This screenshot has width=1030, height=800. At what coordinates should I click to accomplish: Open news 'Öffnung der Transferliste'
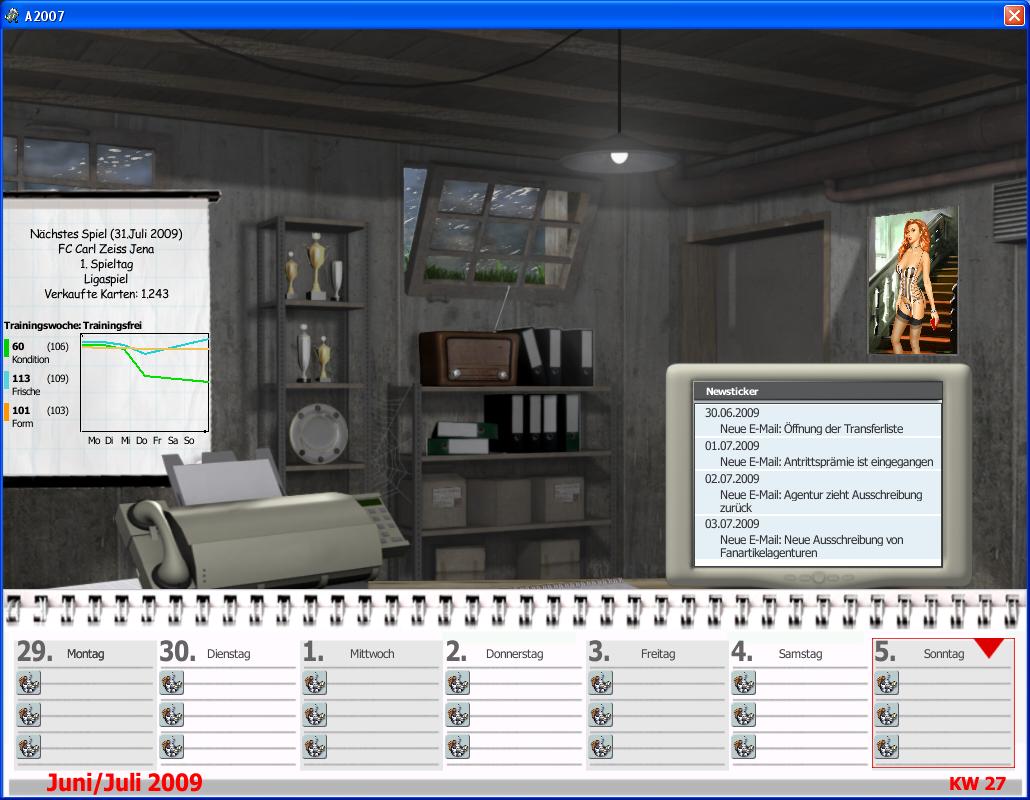(811, 428)
